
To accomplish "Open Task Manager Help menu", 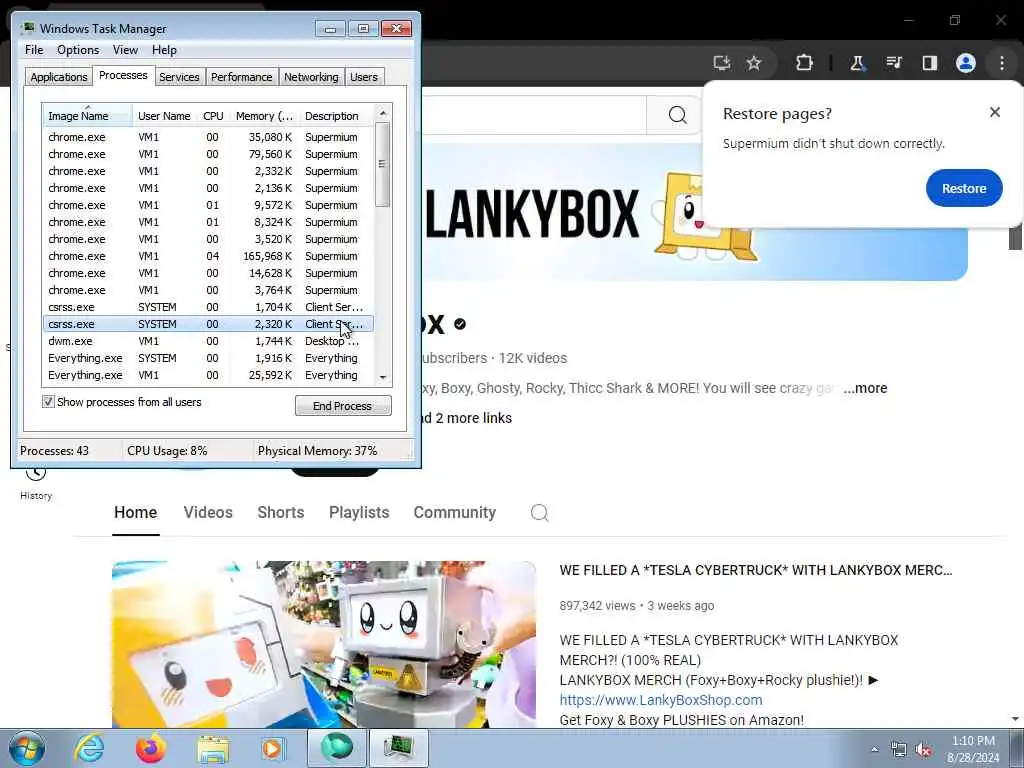I will click(x=164, y=50).
